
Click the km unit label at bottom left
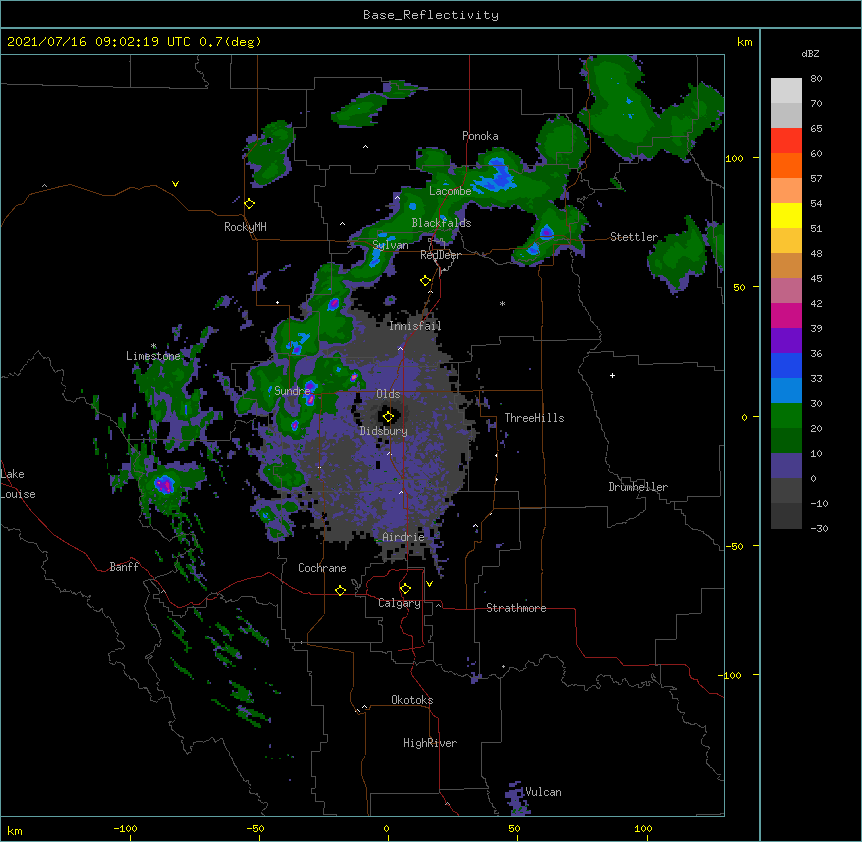click(15, 830)
